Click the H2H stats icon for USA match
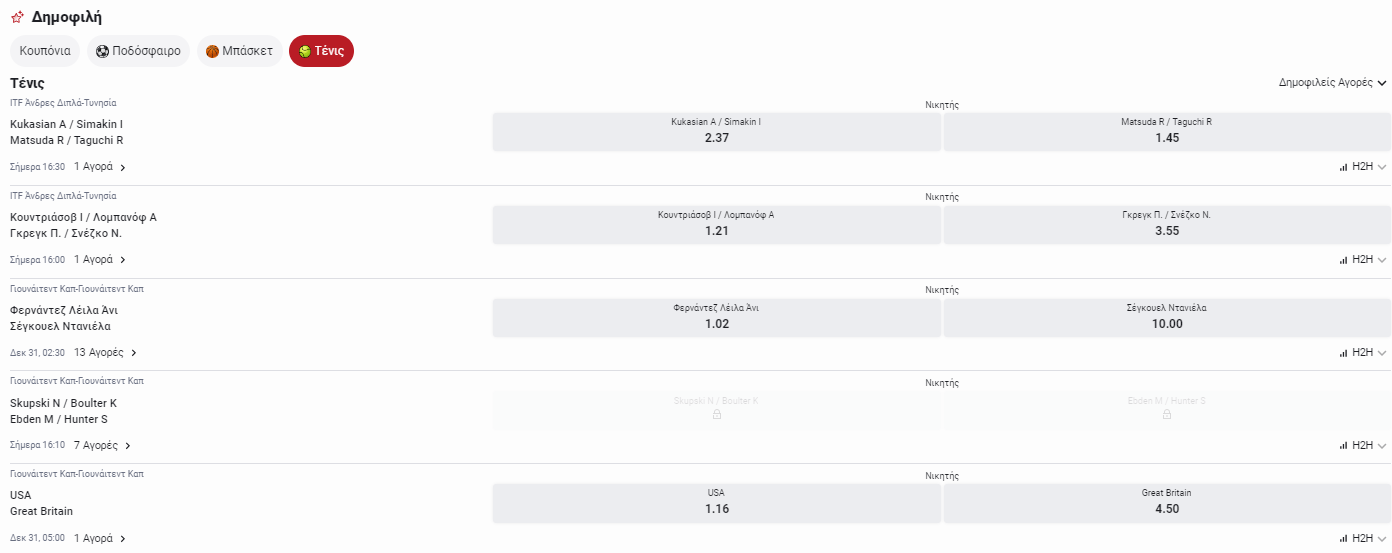The image size is (1392, 553). pos(1344,538)
